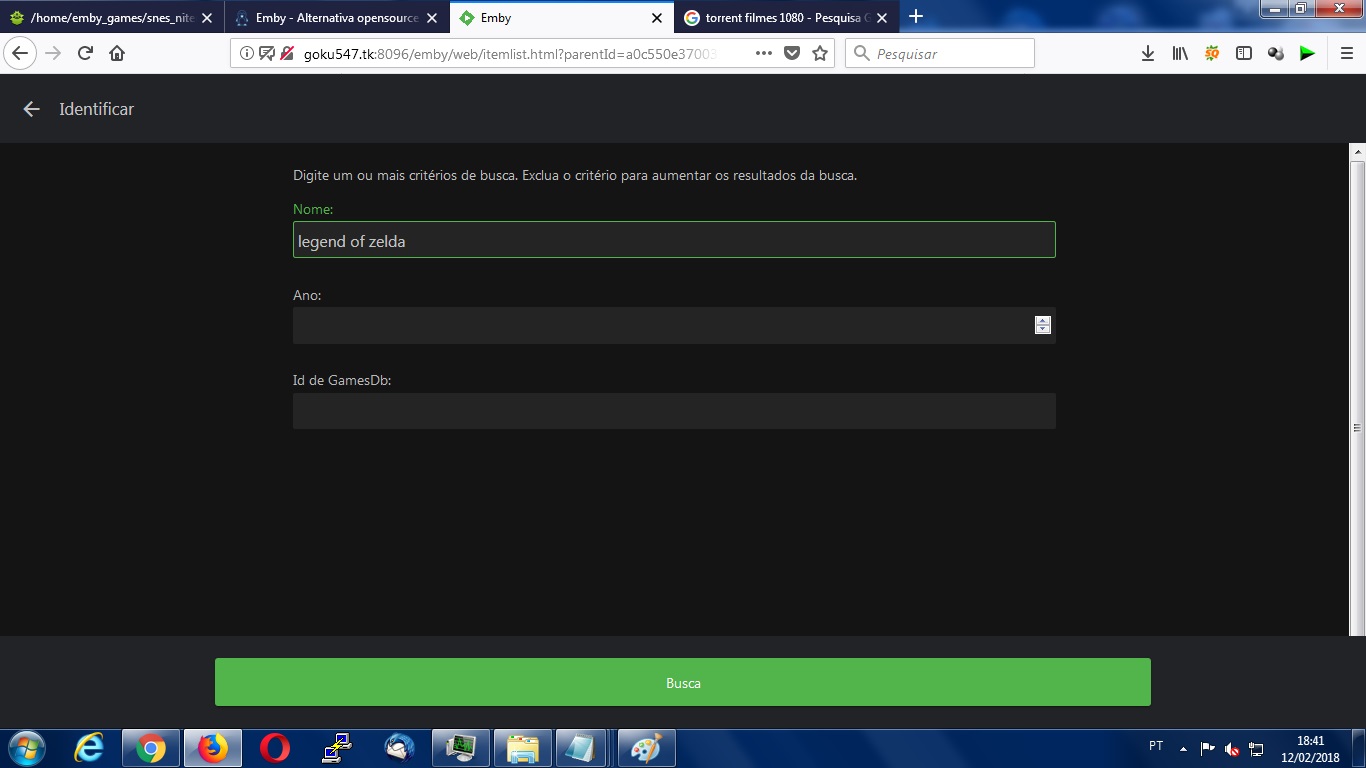
Task: Click the Ano field spinner arrows
Action: tap(1043, 325)
